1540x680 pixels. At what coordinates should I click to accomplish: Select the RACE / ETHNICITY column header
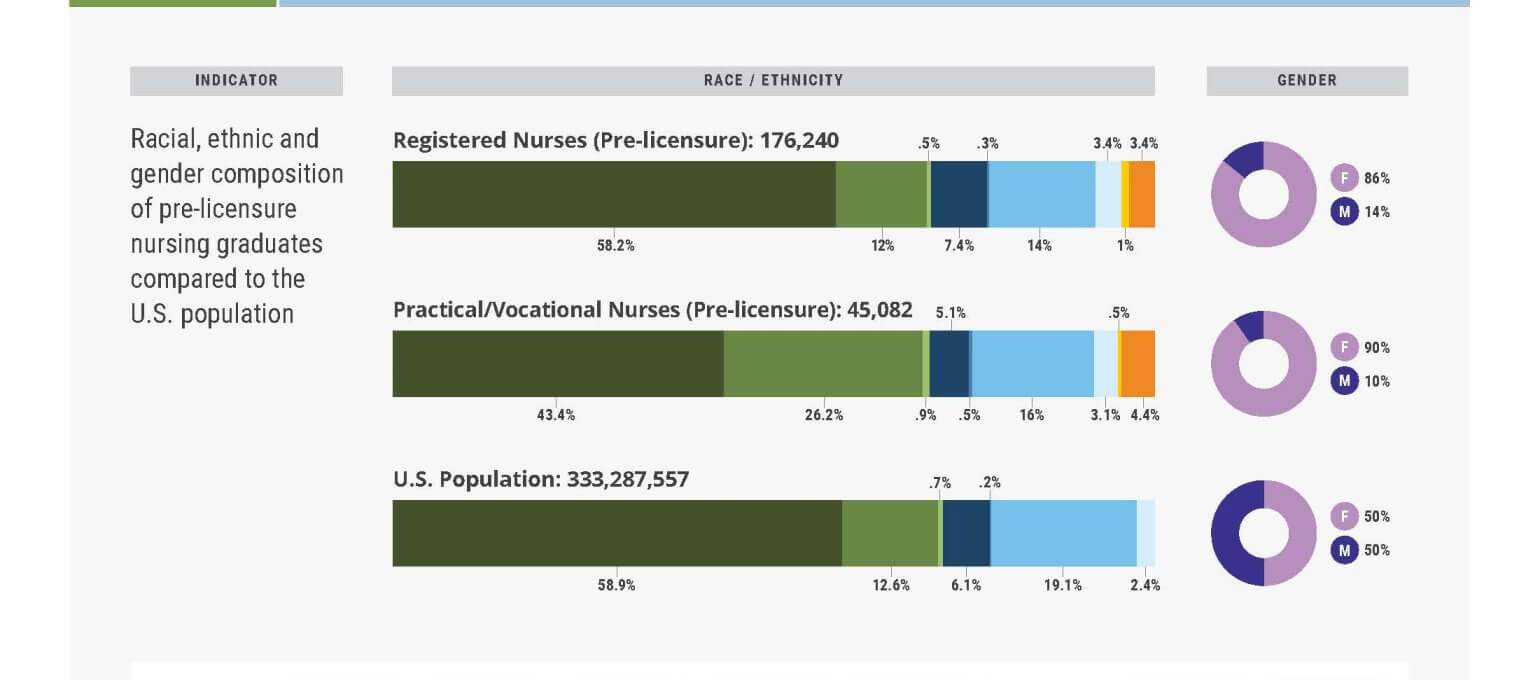pos(773,81)
